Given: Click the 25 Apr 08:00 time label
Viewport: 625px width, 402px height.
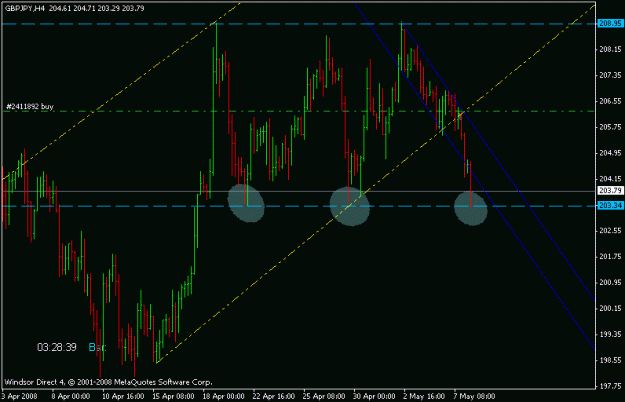Looking at the screenshot, I should pyautogui.click(x=324, y=396).
